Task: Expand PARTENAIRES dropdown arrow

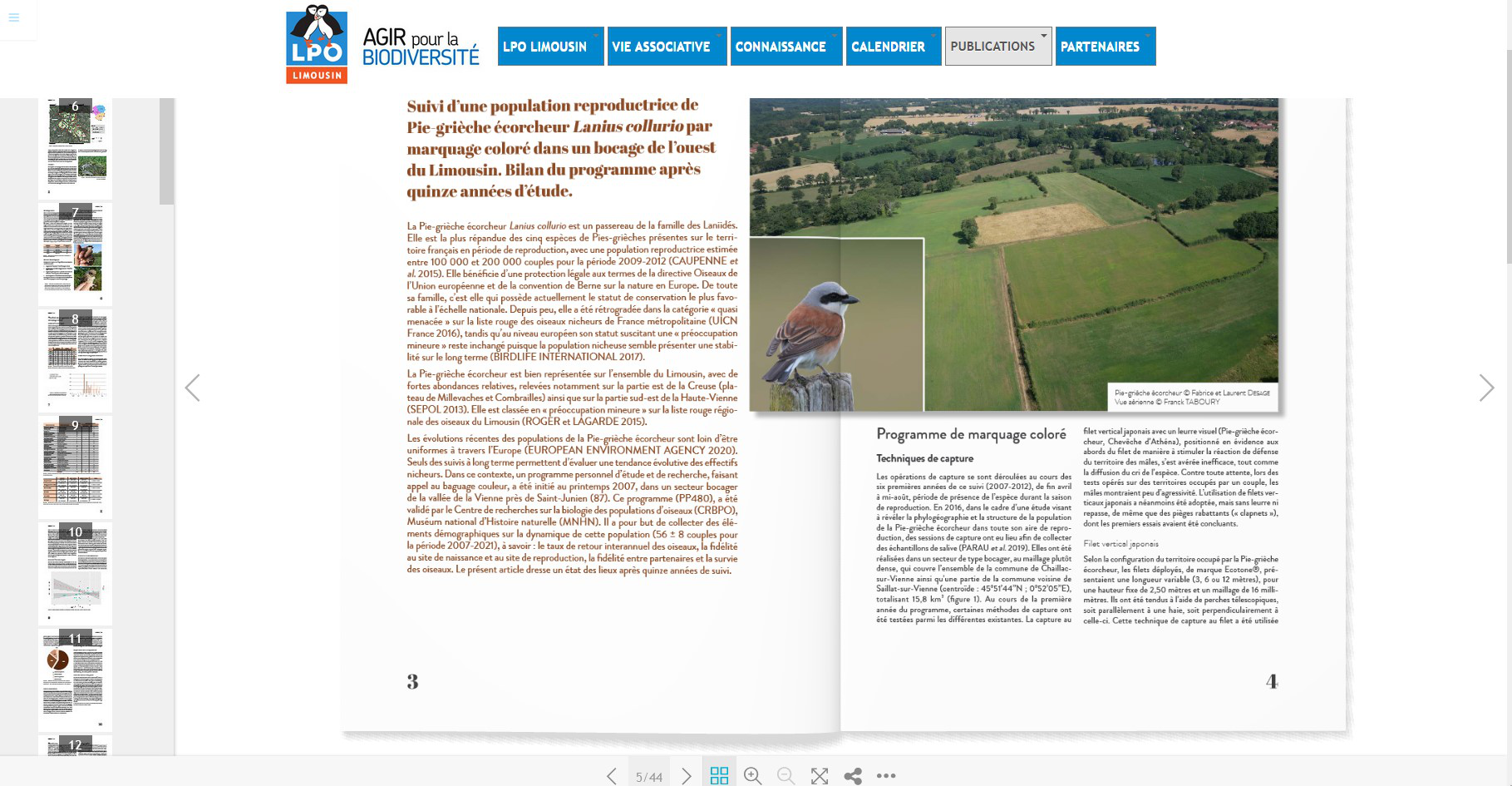Action: pos(1148,36)
